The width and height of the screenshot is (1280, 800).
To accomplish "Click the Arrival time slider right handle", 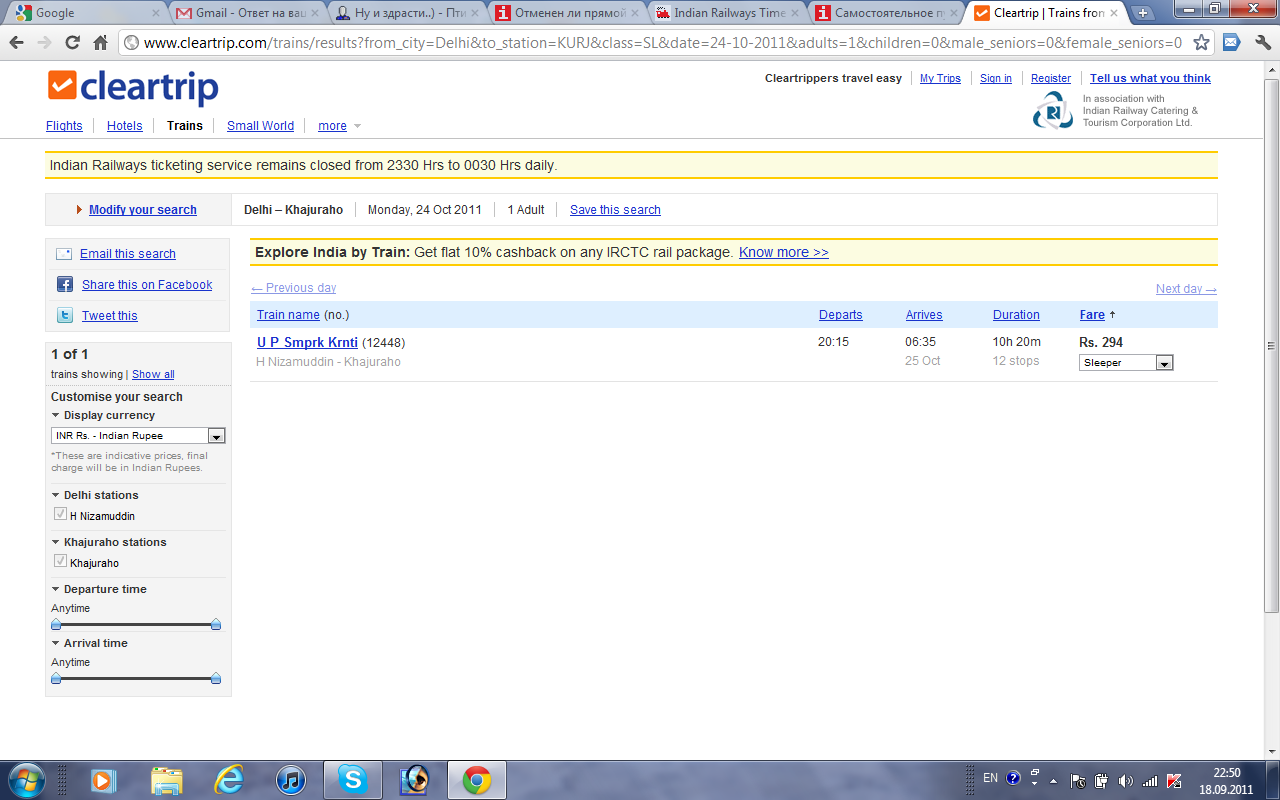I will pyautogui.click(x=216, y=678).
